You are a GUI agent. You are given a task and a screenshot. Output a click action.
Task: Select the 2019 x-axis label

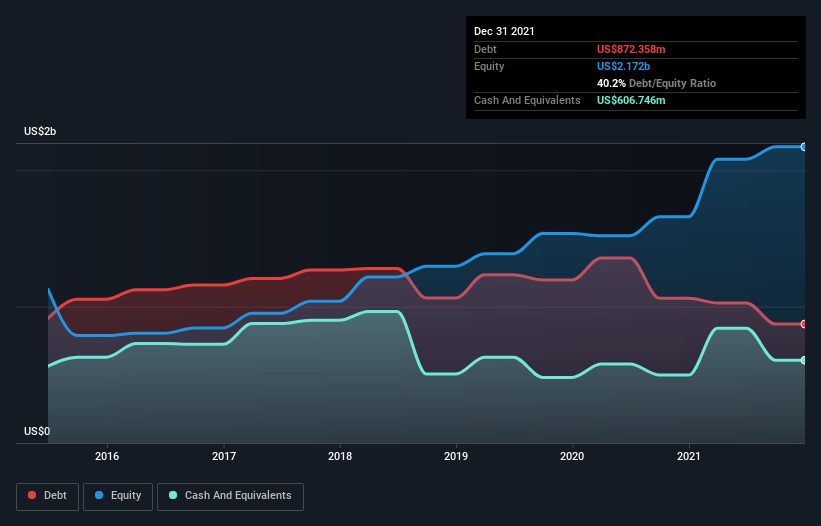pos(456,456)
